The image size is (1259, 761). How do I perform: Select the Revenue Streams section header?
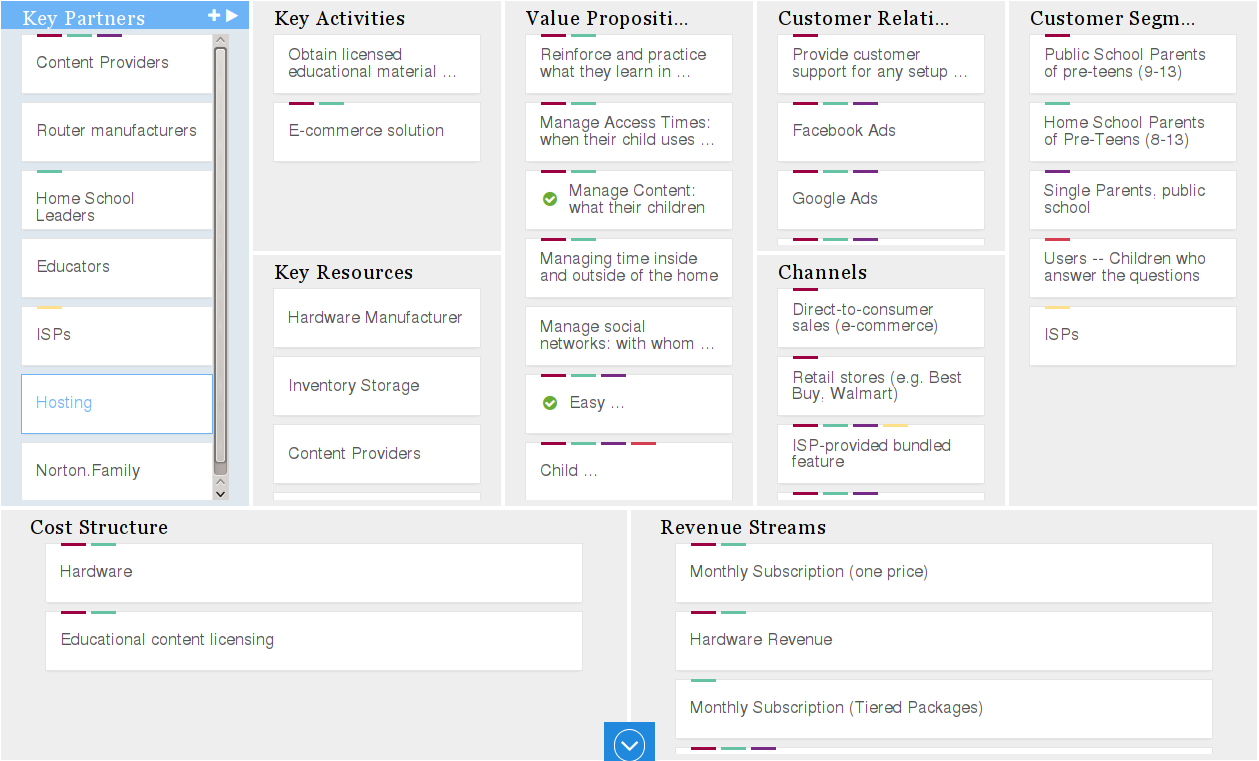pyautogui.click(x=743, y=528)
